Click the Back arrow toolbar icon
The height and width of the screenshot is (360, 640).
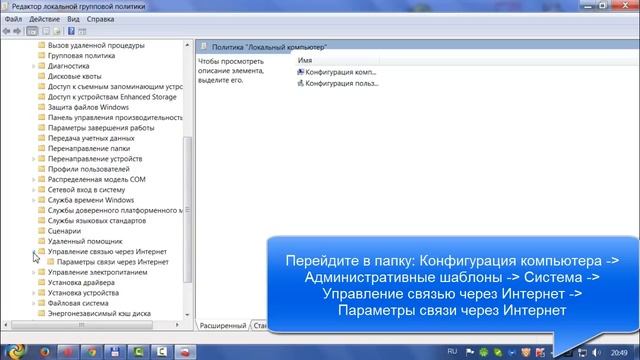(x=7, y=31)
